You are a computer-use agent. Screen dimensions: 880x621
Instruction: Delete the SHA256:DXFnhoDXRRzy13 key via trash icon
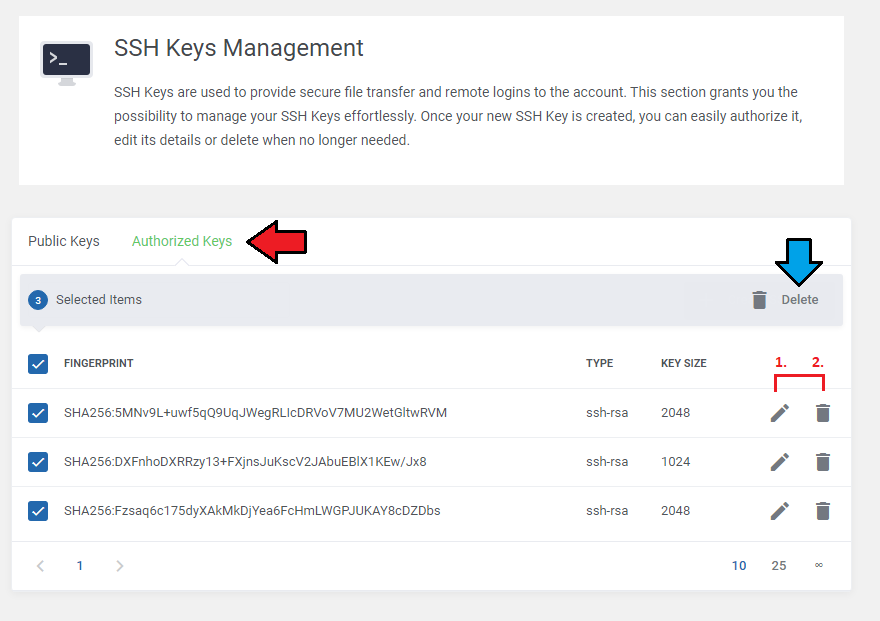tap(823, 462)
